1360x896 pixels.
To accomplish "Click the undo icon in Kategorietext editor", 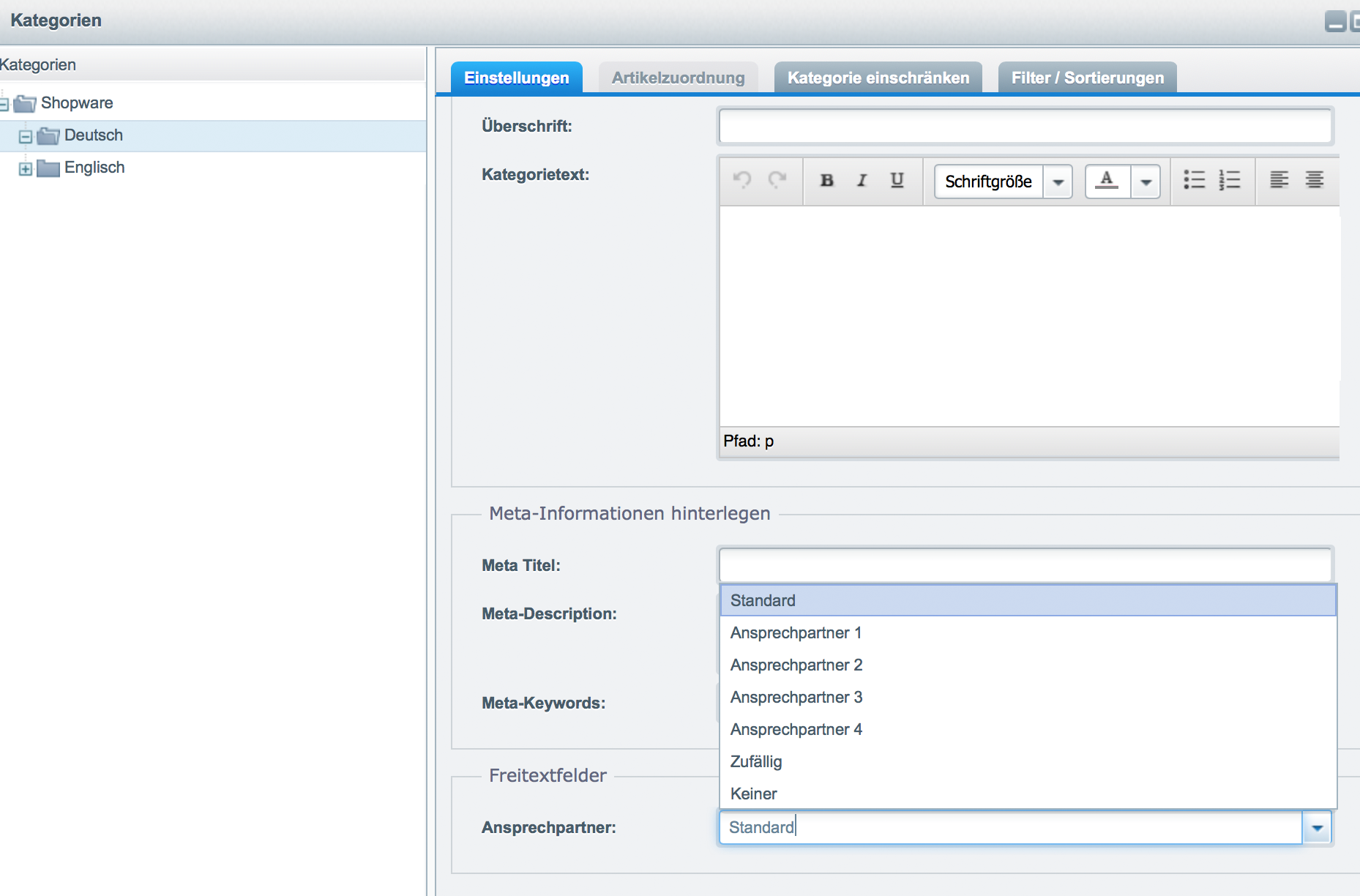I will click(x=742, y=180).
